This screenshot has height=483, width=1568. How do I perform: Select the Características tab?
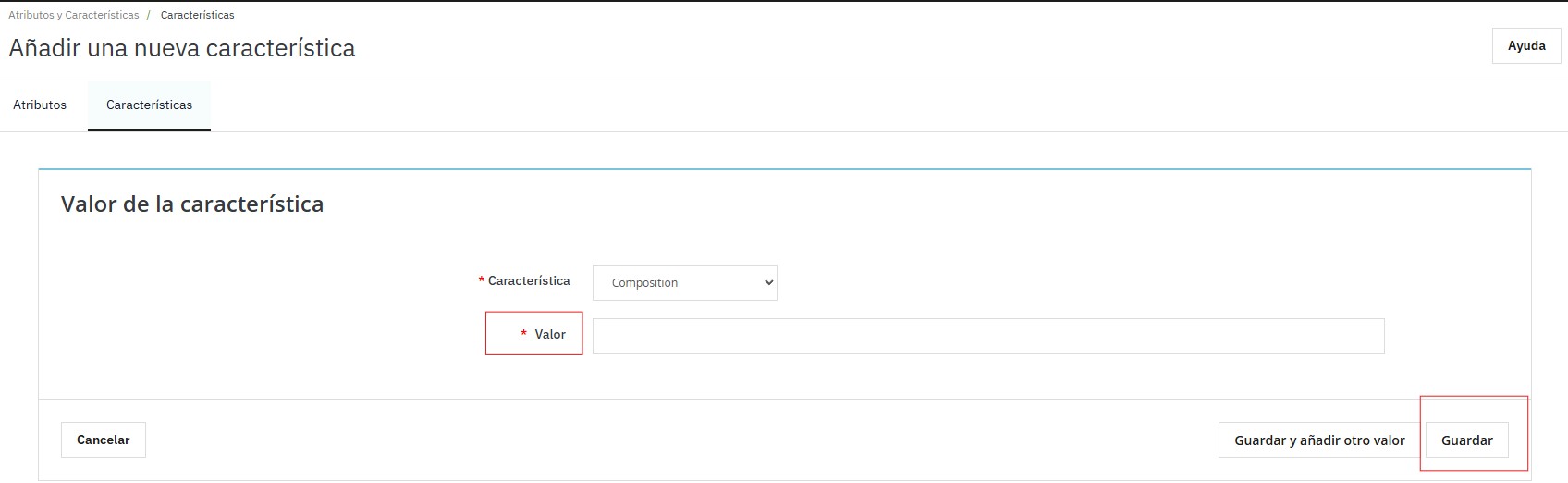[149, 105]
